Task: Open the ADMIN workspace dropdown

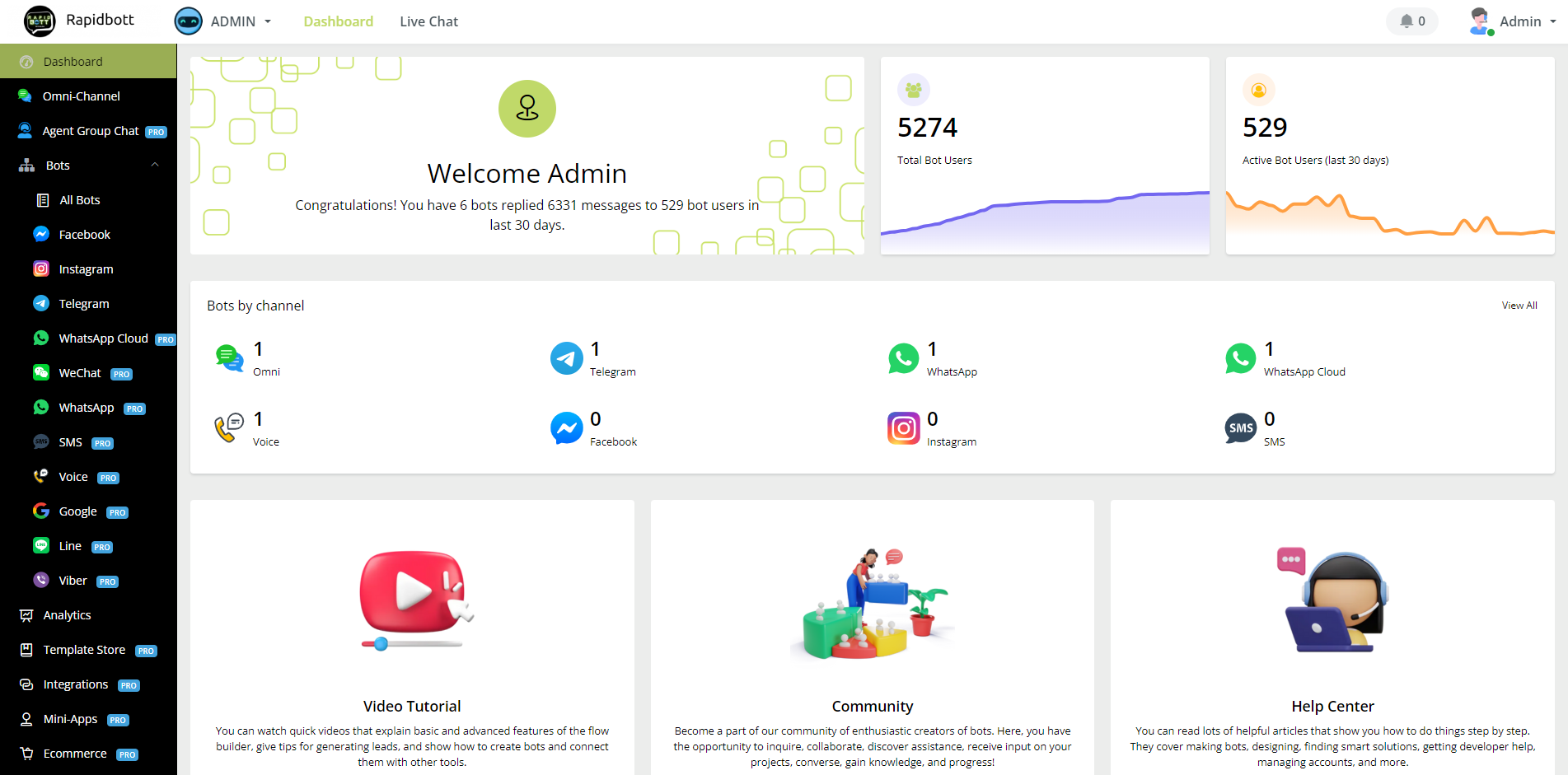Action: pyautogui.click(x=223, y=21)
